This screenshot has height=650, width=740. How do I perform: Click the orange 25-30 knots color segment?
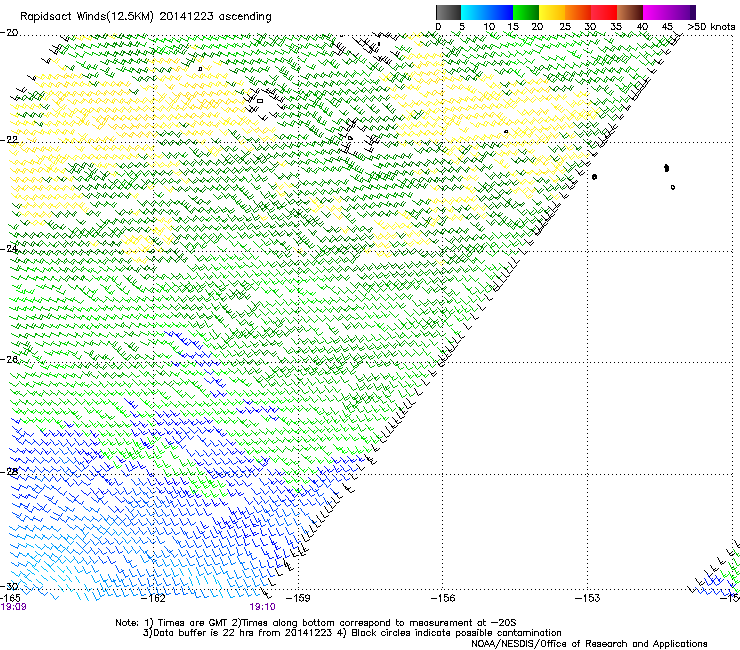pos(578,12)
